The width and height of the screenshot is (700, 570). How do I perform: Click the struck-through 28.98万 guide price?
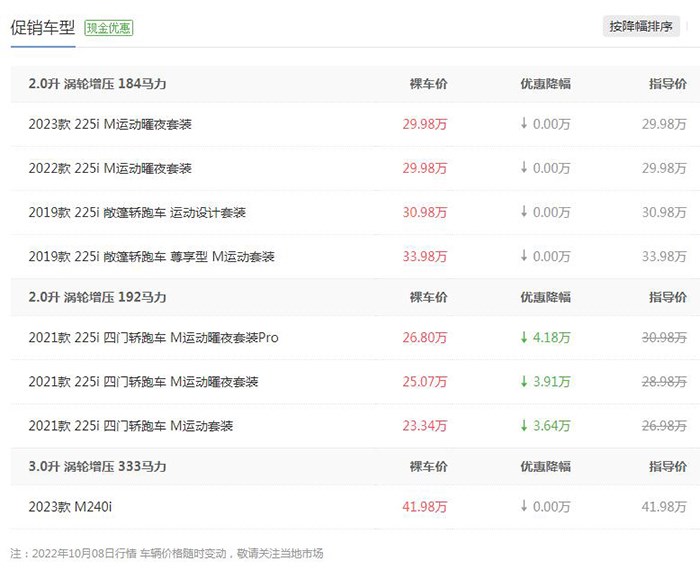pyautogui.click(x=664, y=382)
